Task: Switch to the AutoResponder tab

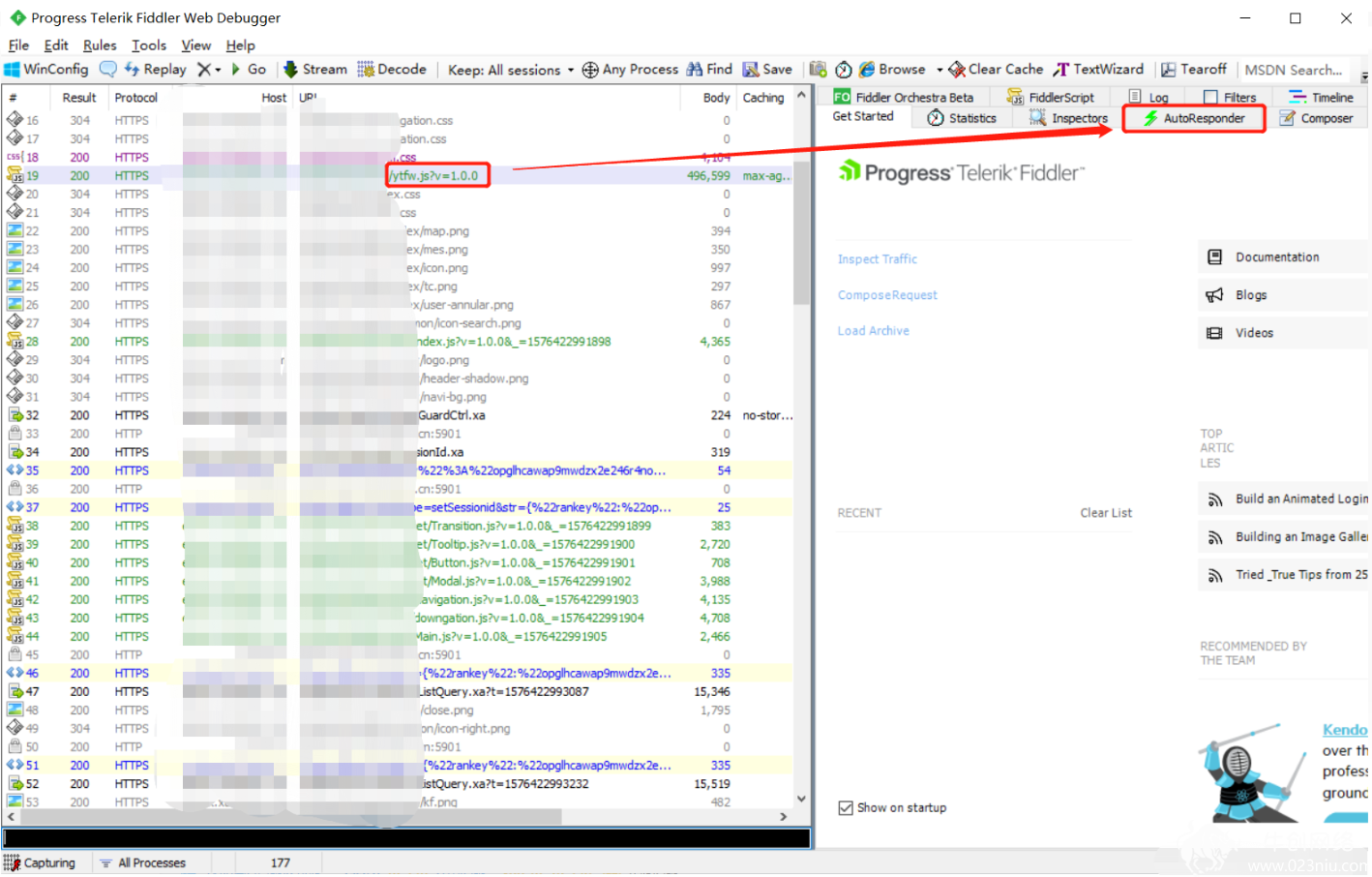Action: [1194, 118]
